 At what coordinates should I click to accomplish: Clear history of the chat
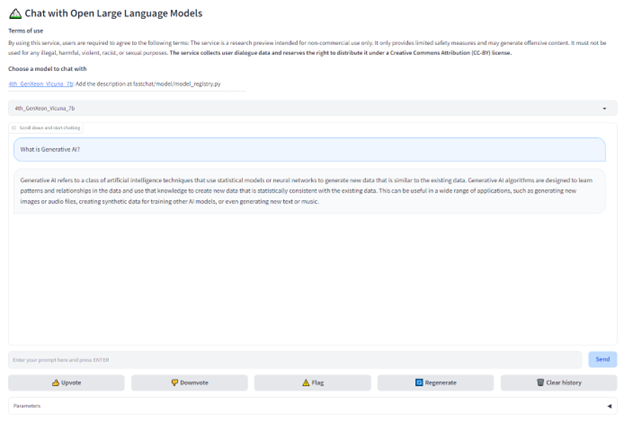click(x=559, y=383)
